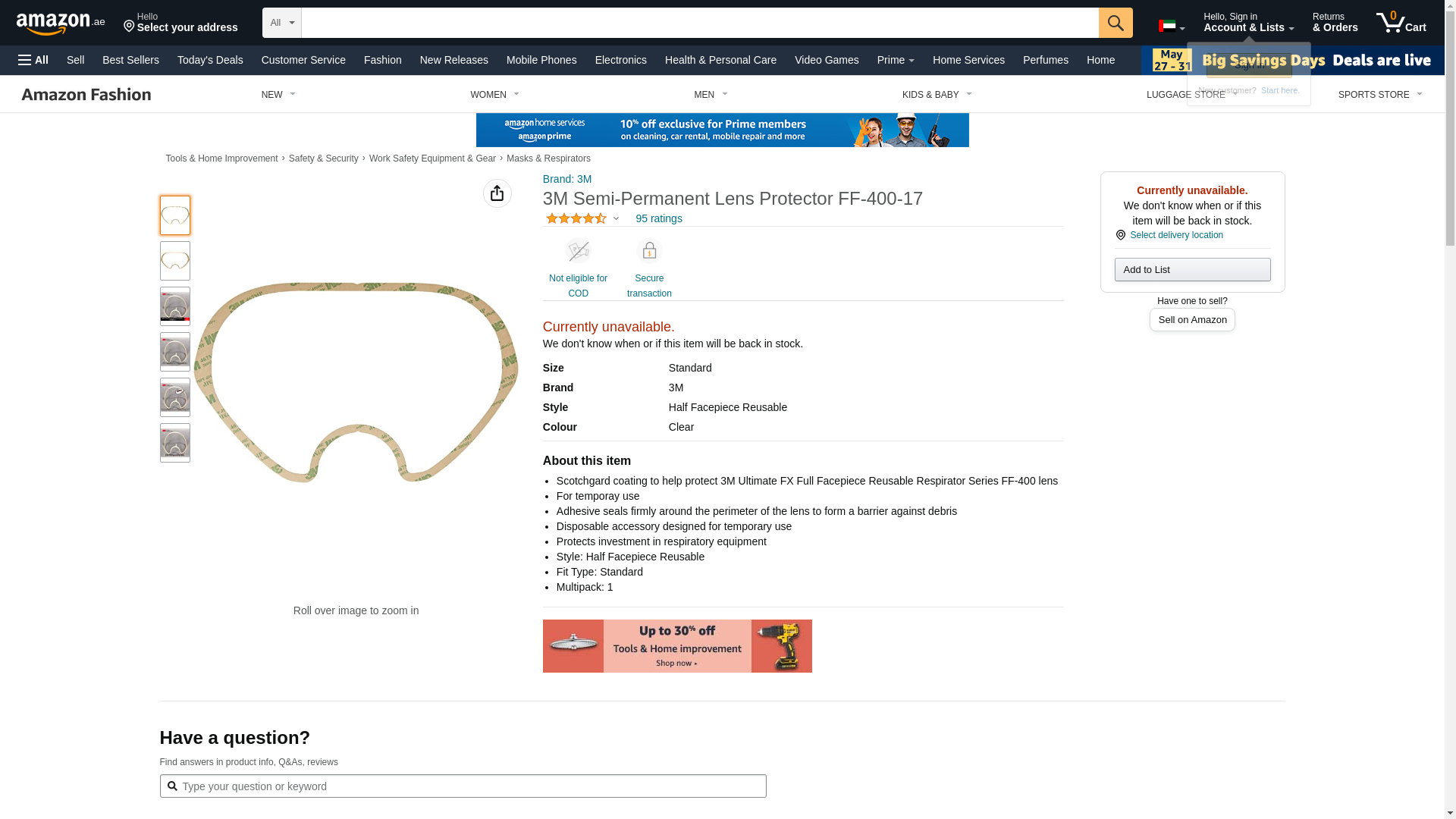This screenshot has width=1456, height=819.
Task: Click the delivery location pin icon
Action: tap(1120, 235)
